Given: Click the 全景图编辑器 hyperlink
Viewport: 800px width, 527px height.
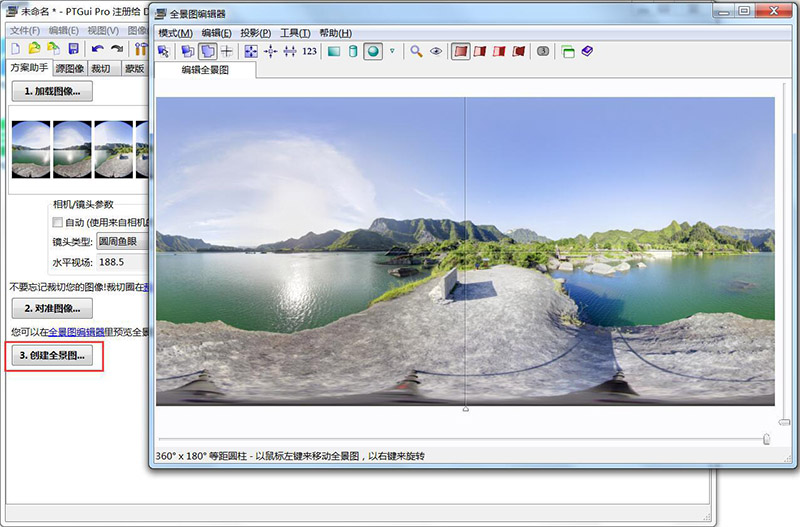Looking at the screenshot, I should click(x=78, y=332).
